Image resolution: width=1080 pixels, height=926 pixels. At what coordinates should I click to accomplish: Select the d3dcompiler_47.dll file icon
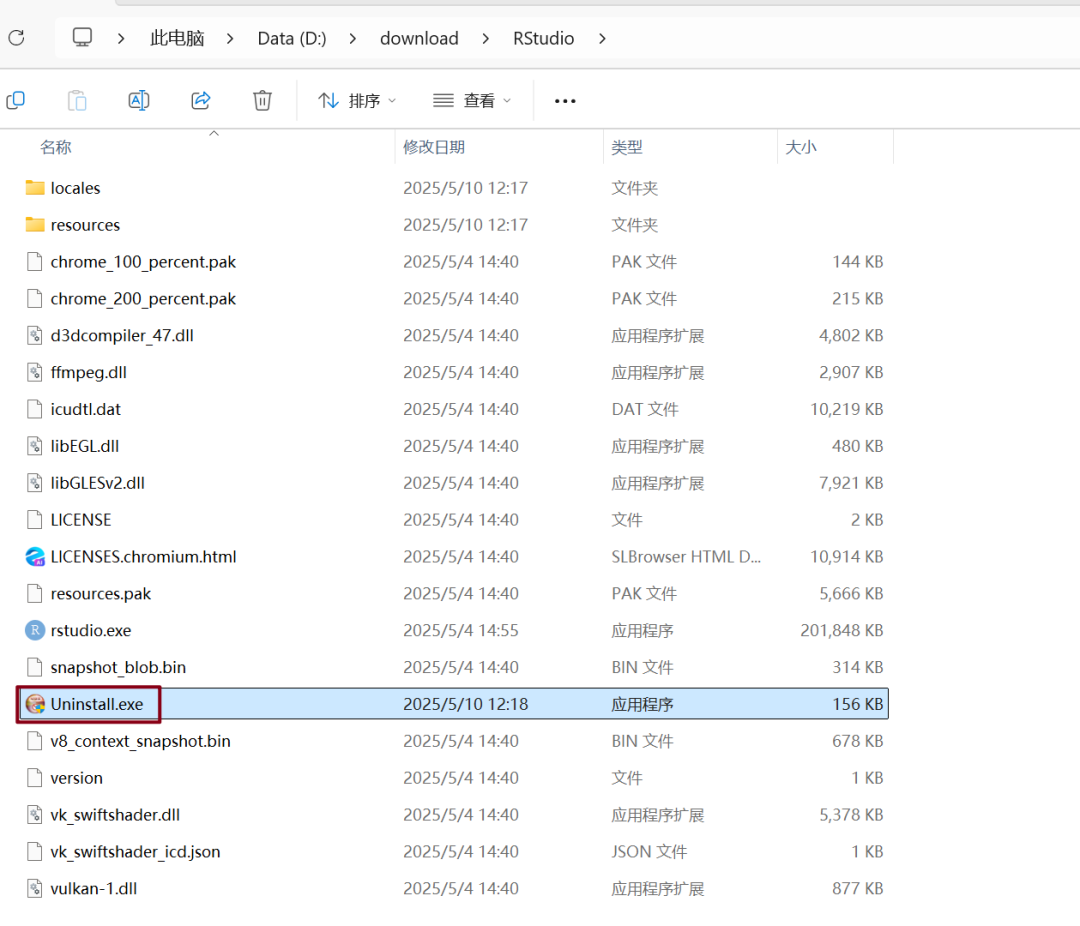coord(34,336)
